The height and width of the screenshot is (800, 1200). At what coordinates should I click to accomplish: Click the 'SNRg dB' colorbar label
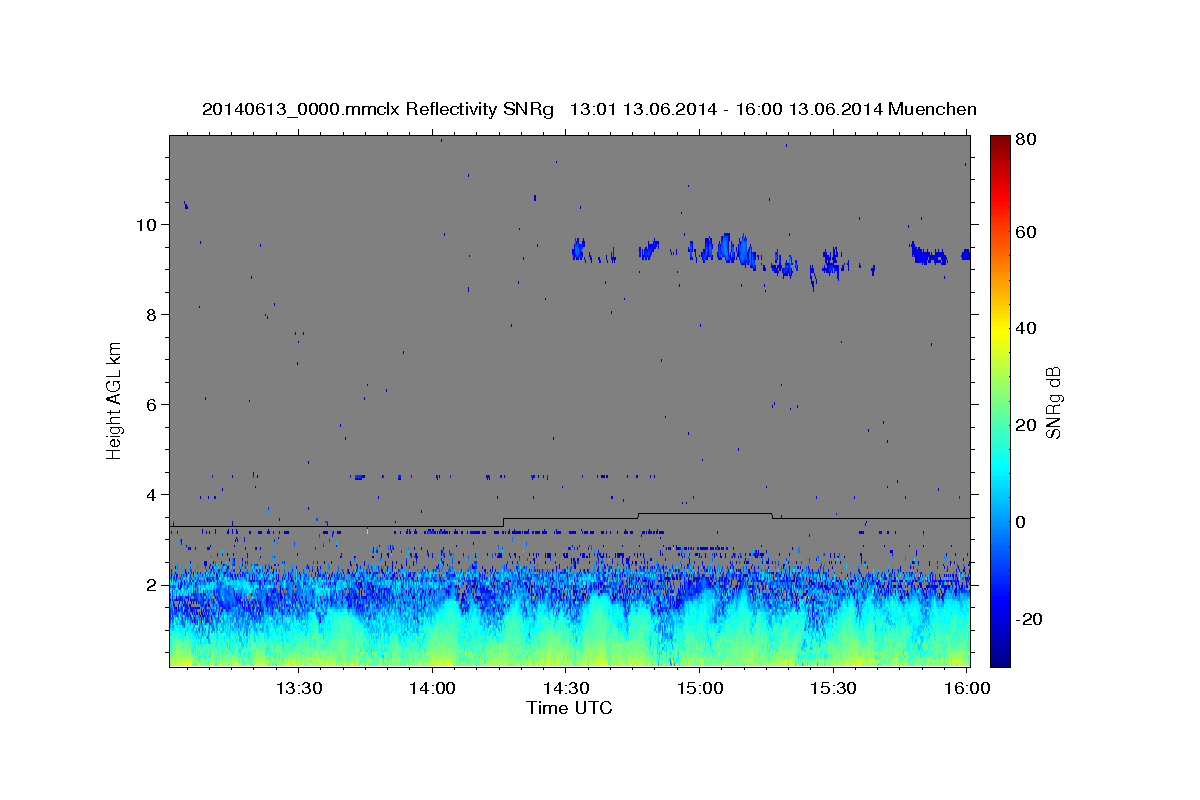coord(1053,400)
